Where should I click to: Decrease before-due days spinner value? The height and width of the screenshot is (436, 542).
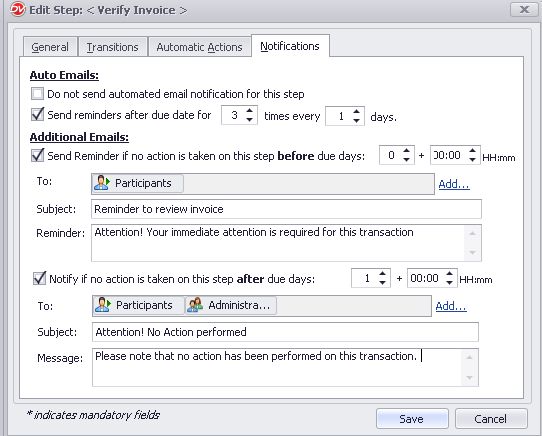pos(406,159)
